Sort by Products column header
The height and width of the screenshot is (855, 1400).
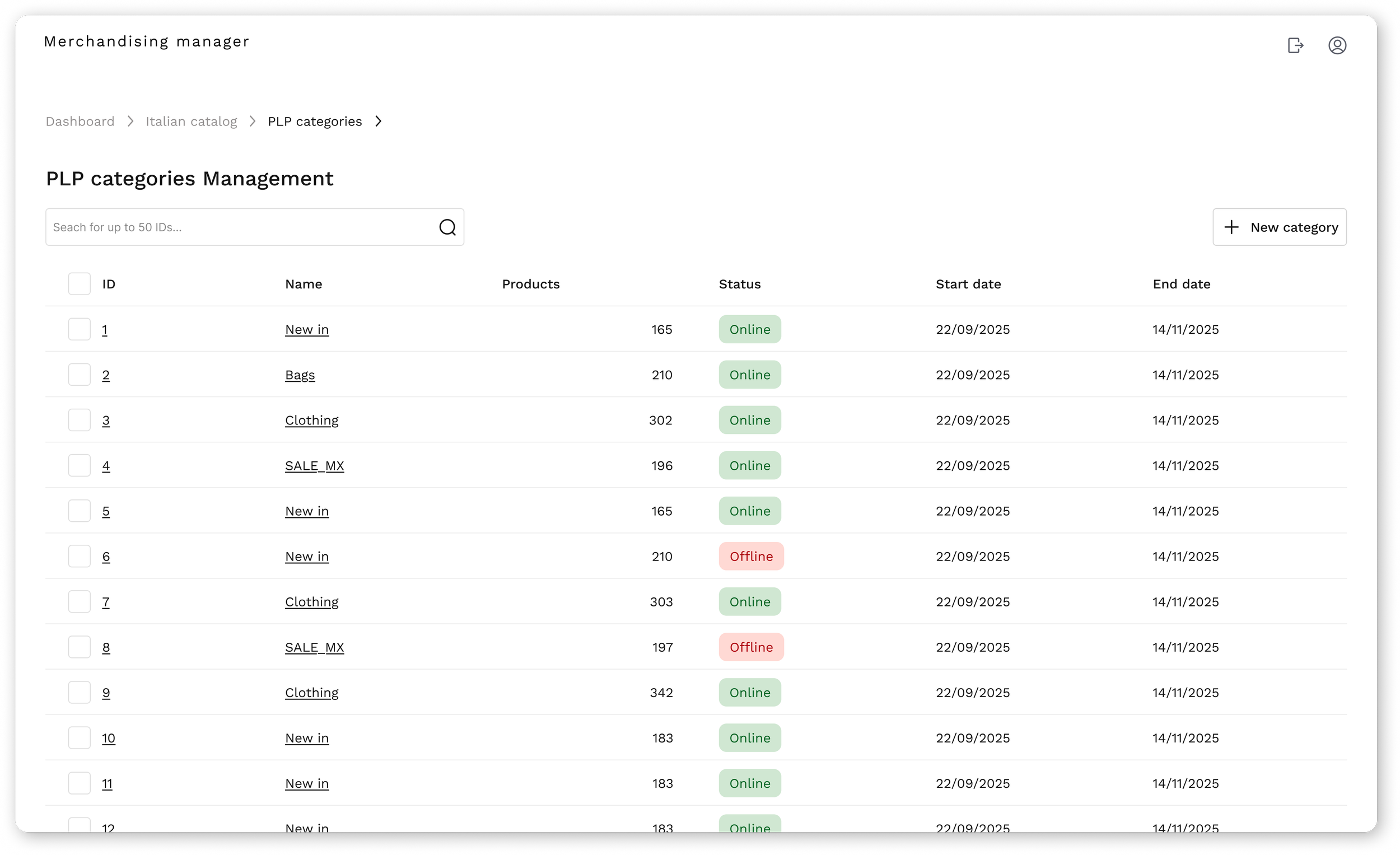click(531, 284)
